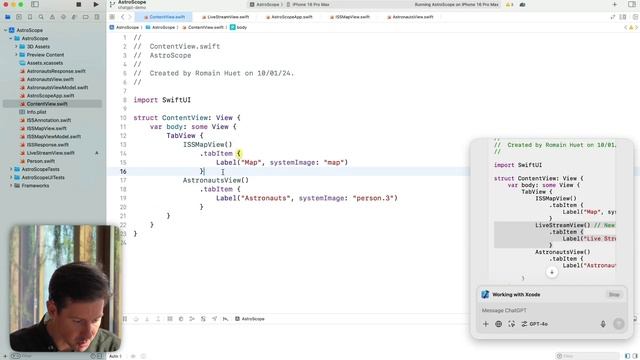This screenshot has height=360, width=640.
Task: Expand the AstroScopeUITests group
Action: (11, 178)
